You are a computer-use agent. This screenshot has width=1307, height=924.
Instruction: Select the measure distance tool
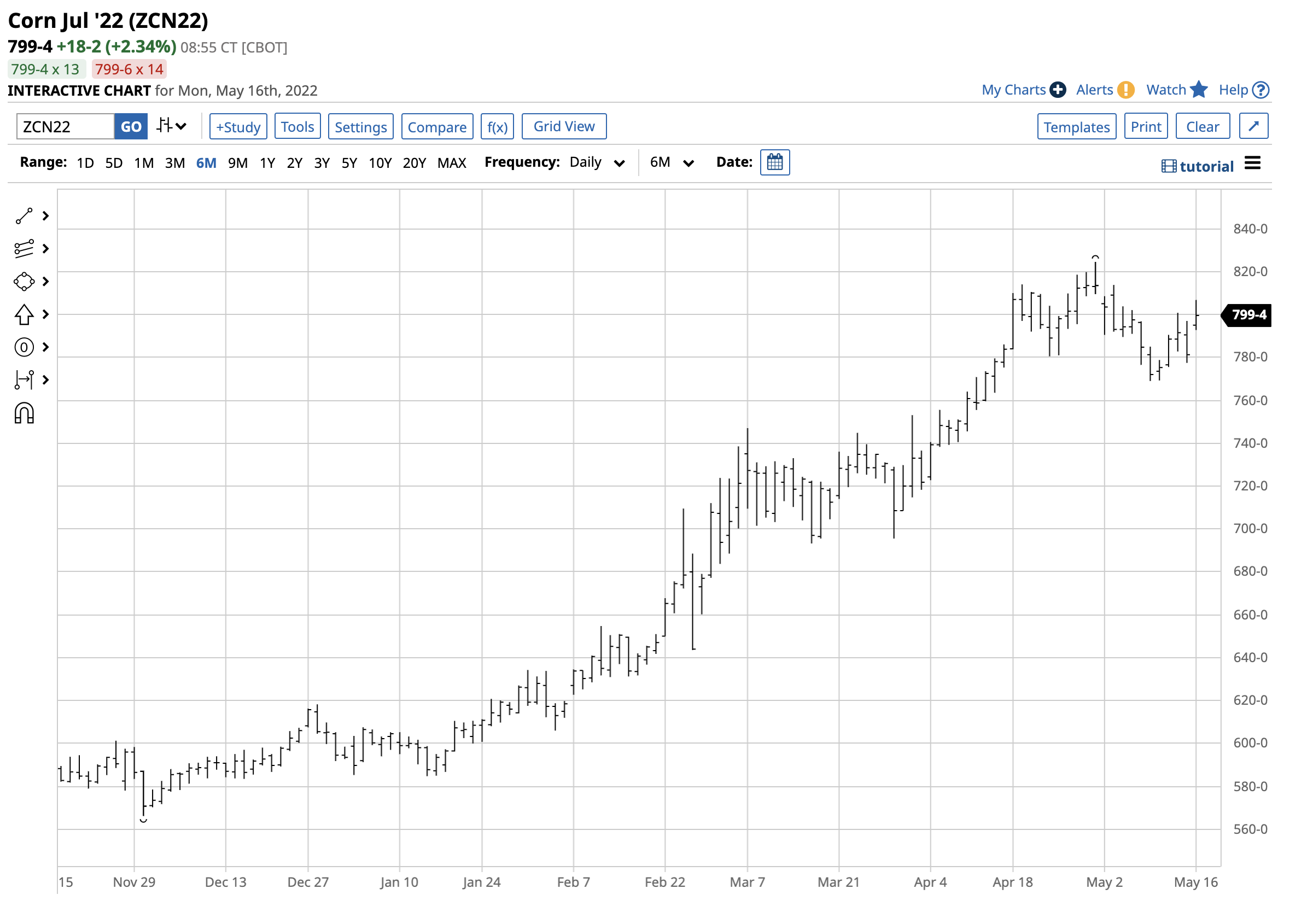pyautogui.click(x=24, y=379)
